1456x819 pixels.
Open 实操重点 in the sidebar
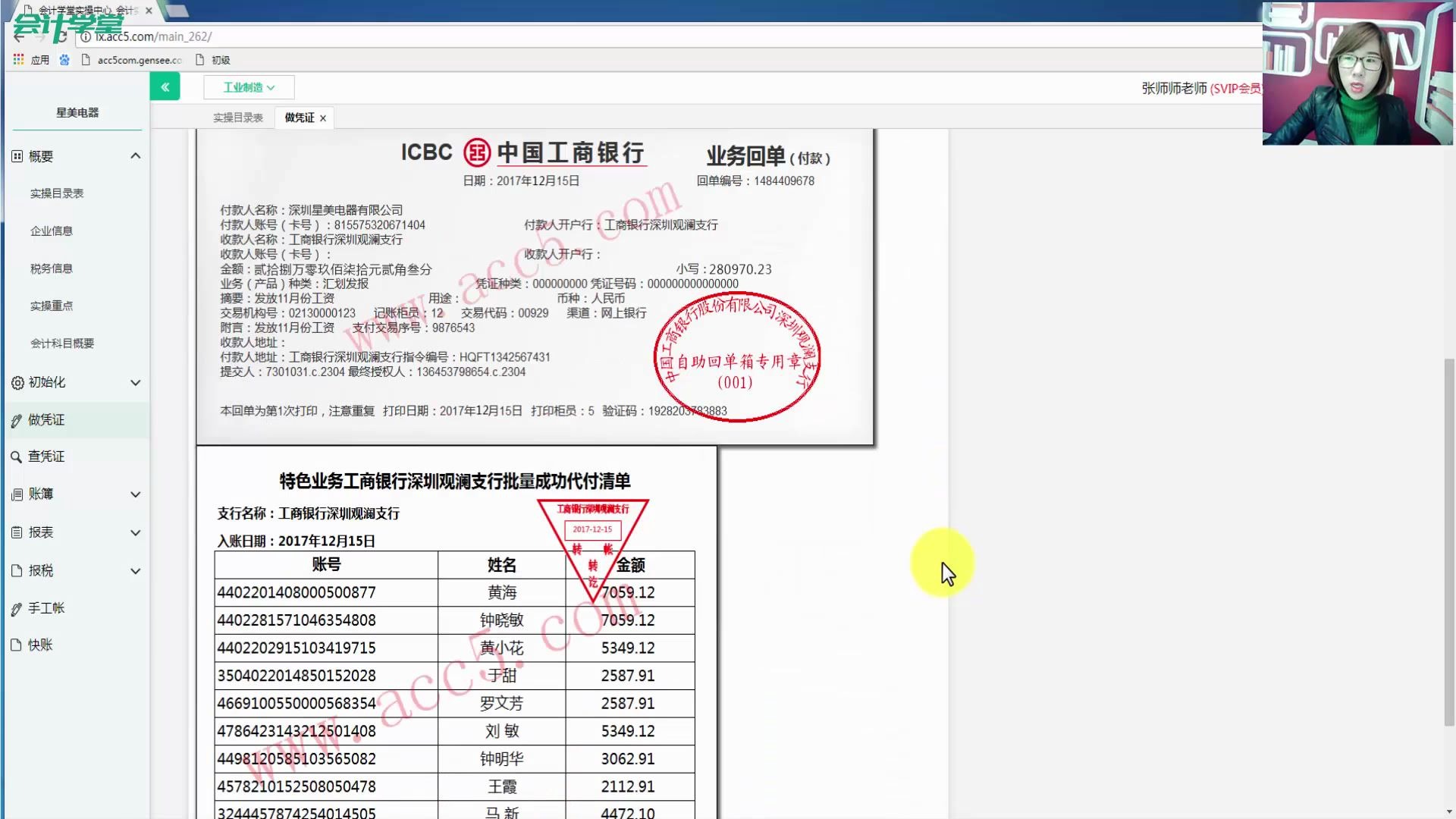coord(52,306)
